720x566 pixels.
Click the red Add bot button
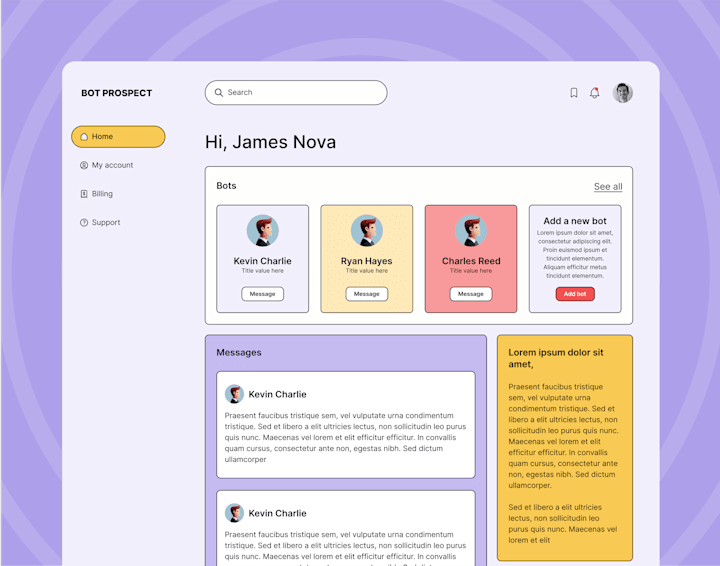(575, 294)
